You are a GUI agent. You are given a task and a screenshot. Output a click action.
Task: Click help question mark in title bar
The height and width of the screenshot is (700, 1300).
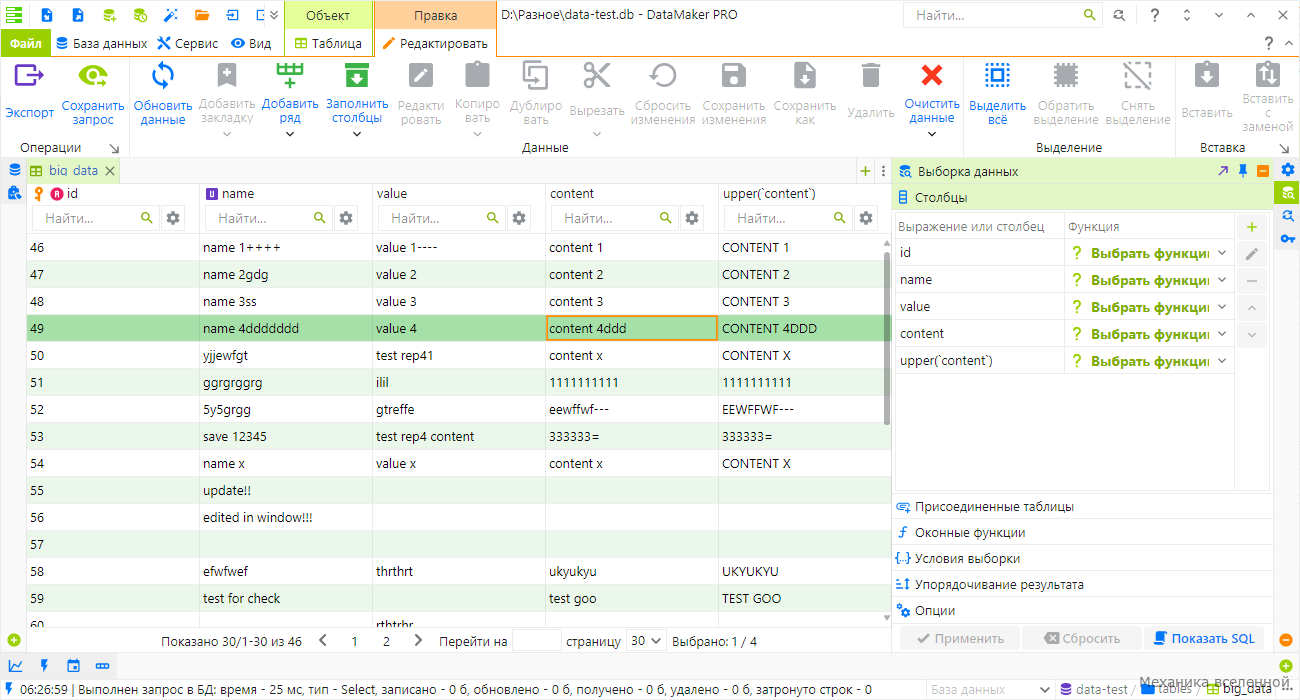1155,15
